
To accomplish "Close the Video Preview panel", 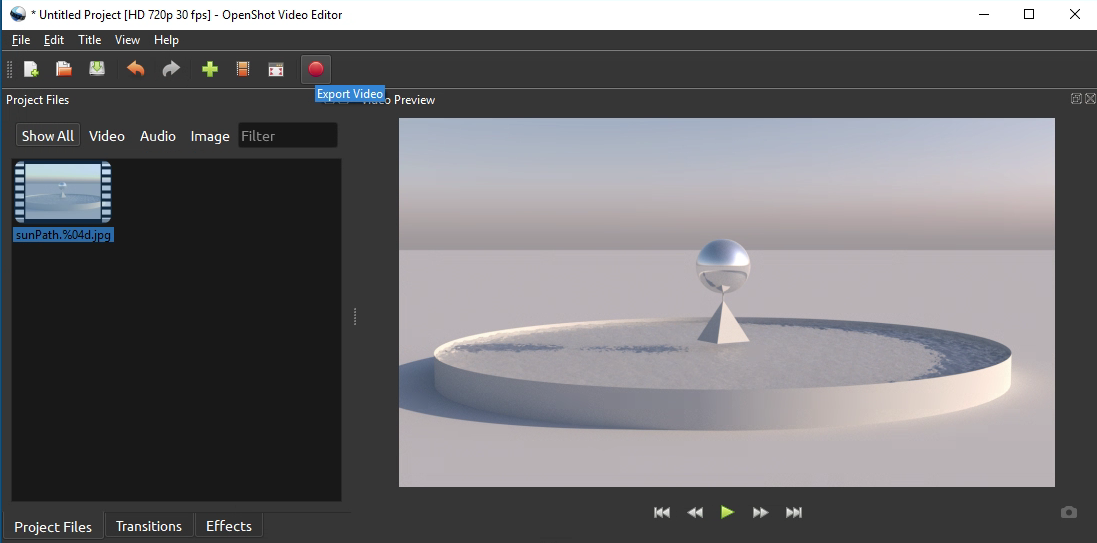I will (x=1090, y=99).
